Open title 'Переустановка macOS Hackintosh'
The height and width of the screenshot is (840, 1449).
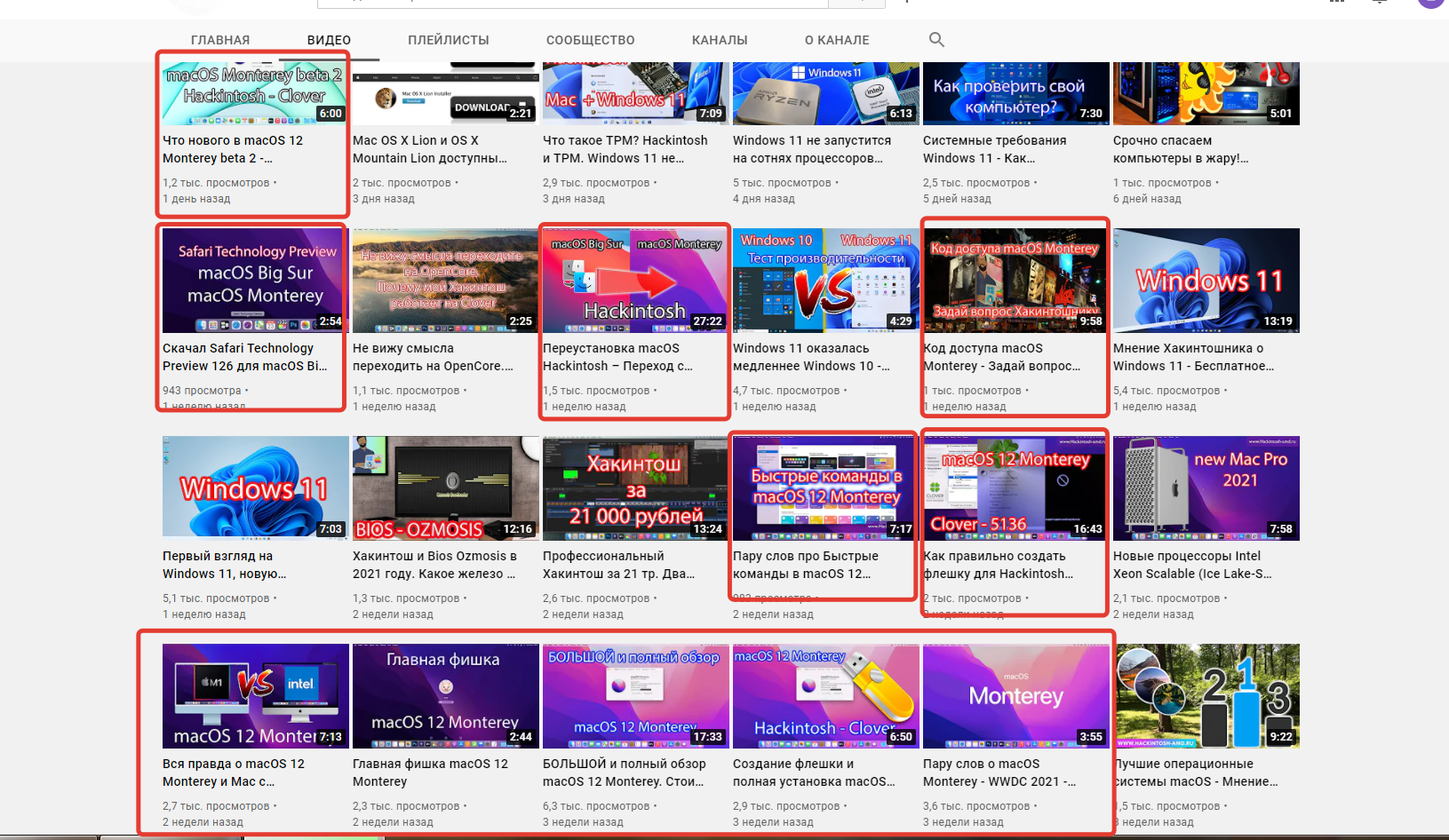point(617,357)
